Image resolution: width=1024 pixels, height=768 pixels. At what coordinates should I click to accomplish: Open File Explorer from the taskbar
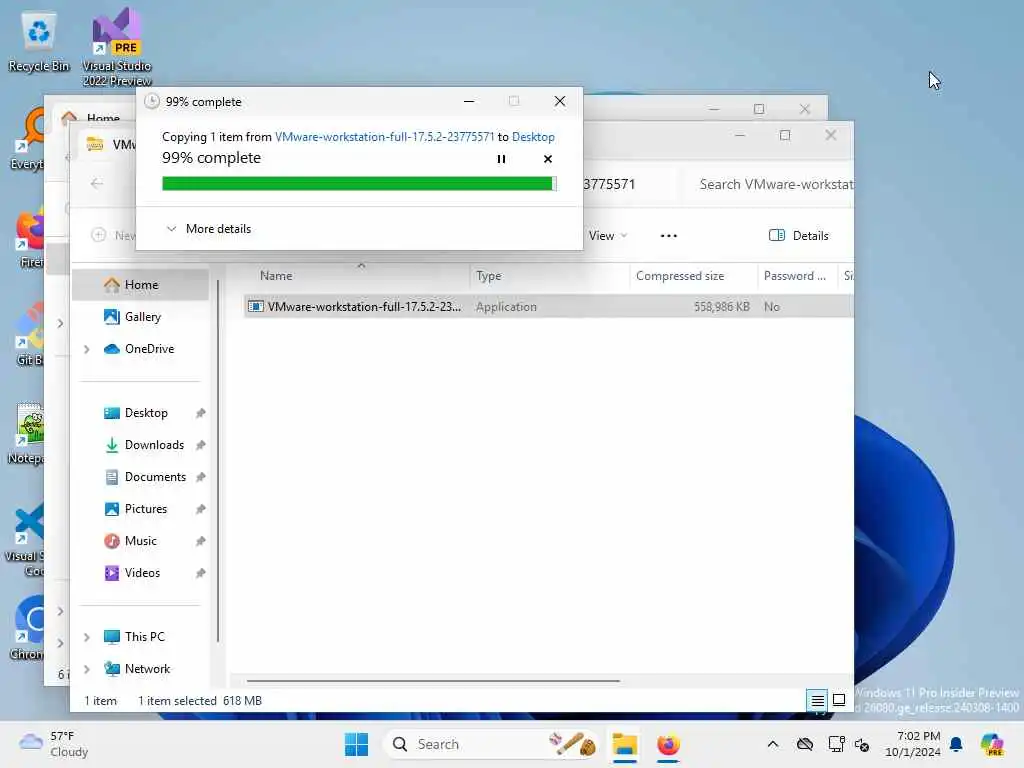pyautogui.click(x=624, y=744)
